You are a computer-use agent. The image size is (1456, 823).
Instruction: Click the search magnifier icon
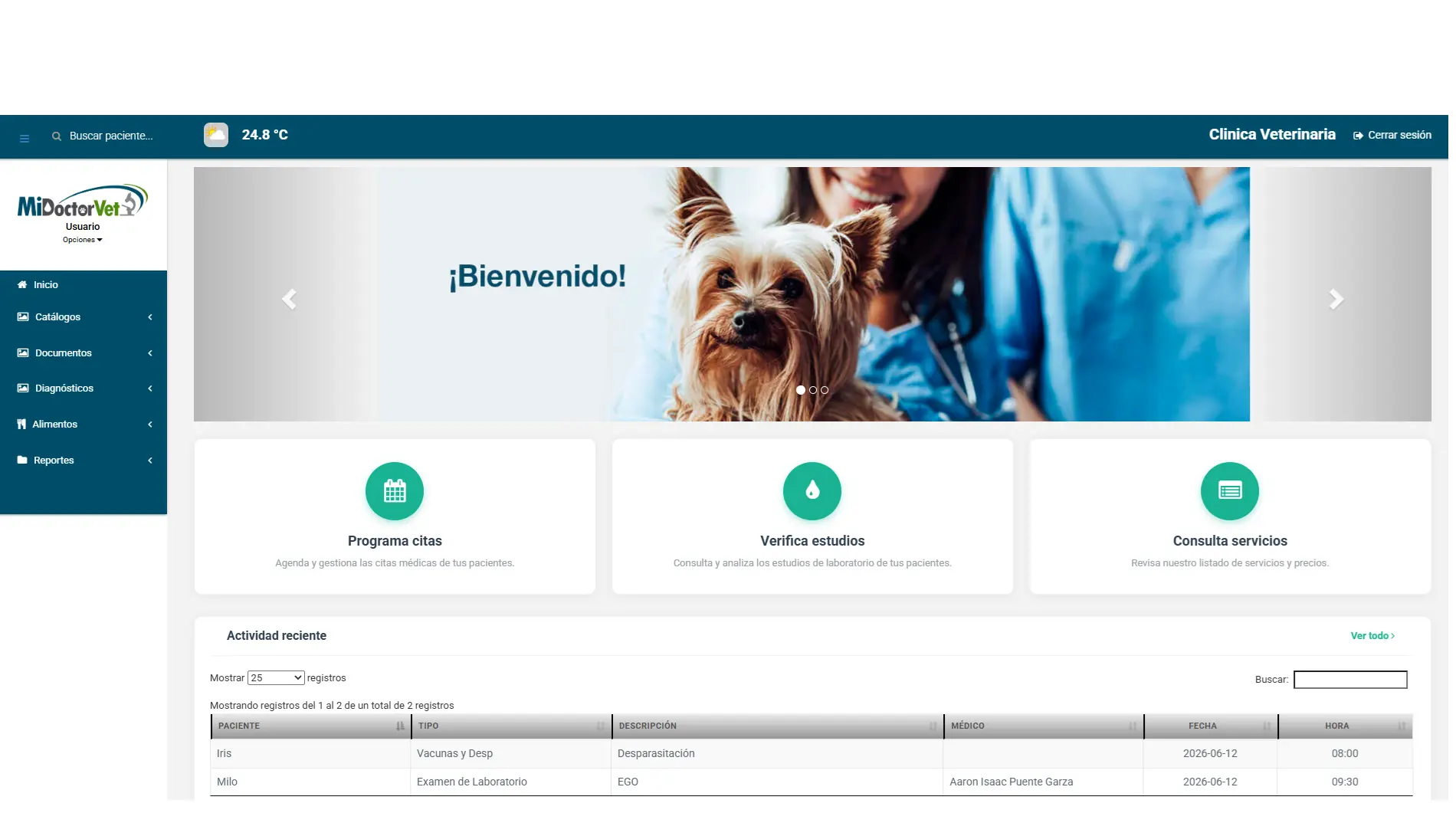pyautogui.click(x=57, y=136)
